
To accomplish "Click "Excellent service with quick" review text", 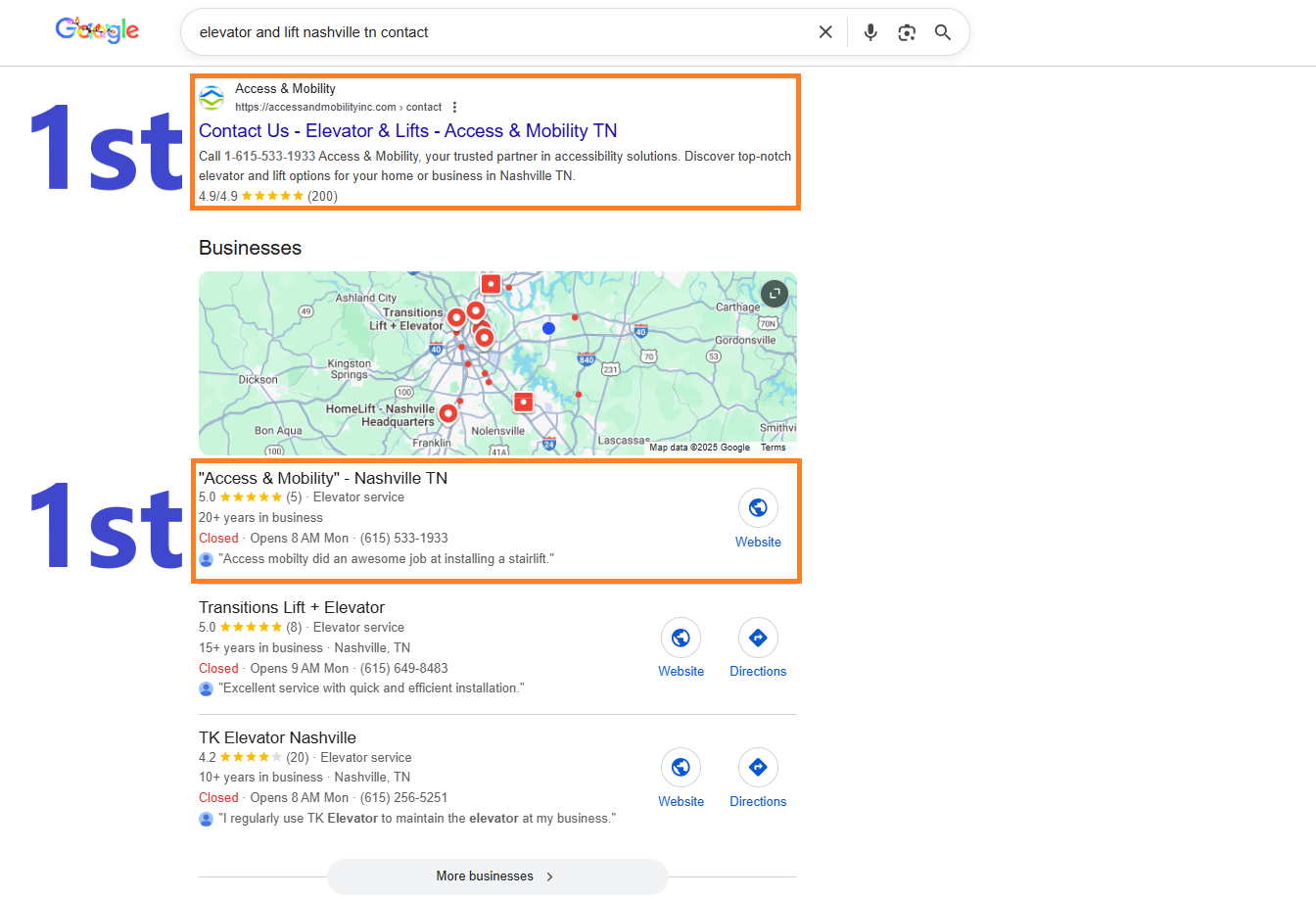I will pos(371,688).
